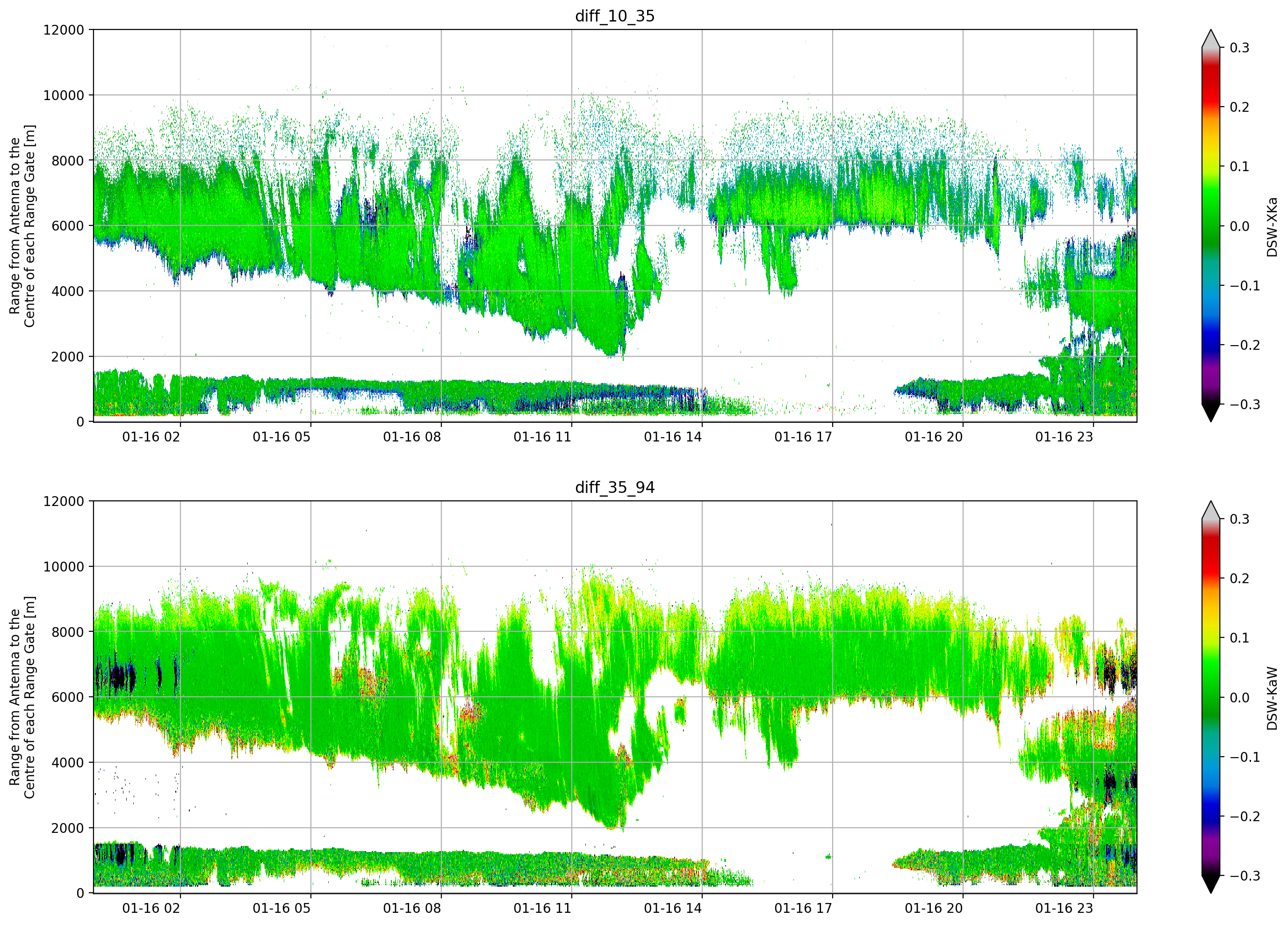Screen dimensions: 1288x925
Task: Click the "diff_10_35" plot title
Action: click(x=614, y=16)
